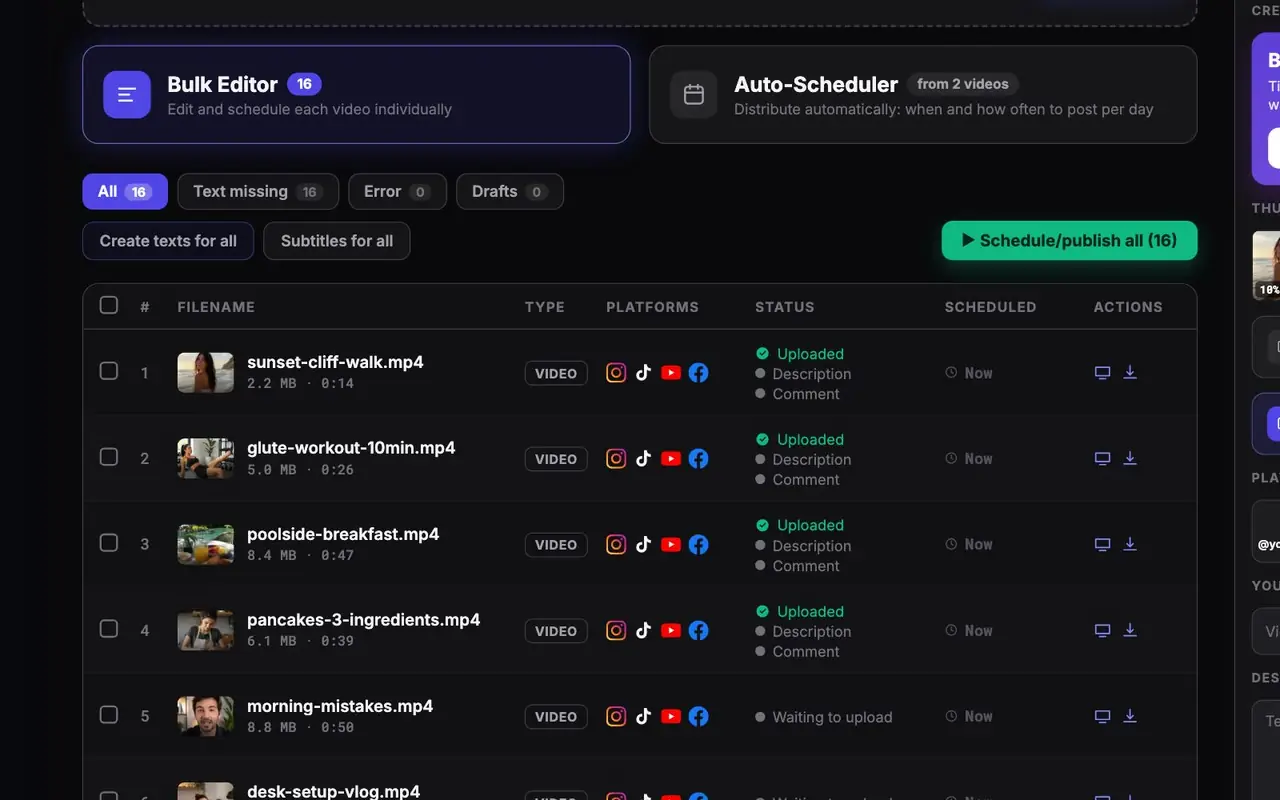Click Waiting to upload status text

click(824, 717)
